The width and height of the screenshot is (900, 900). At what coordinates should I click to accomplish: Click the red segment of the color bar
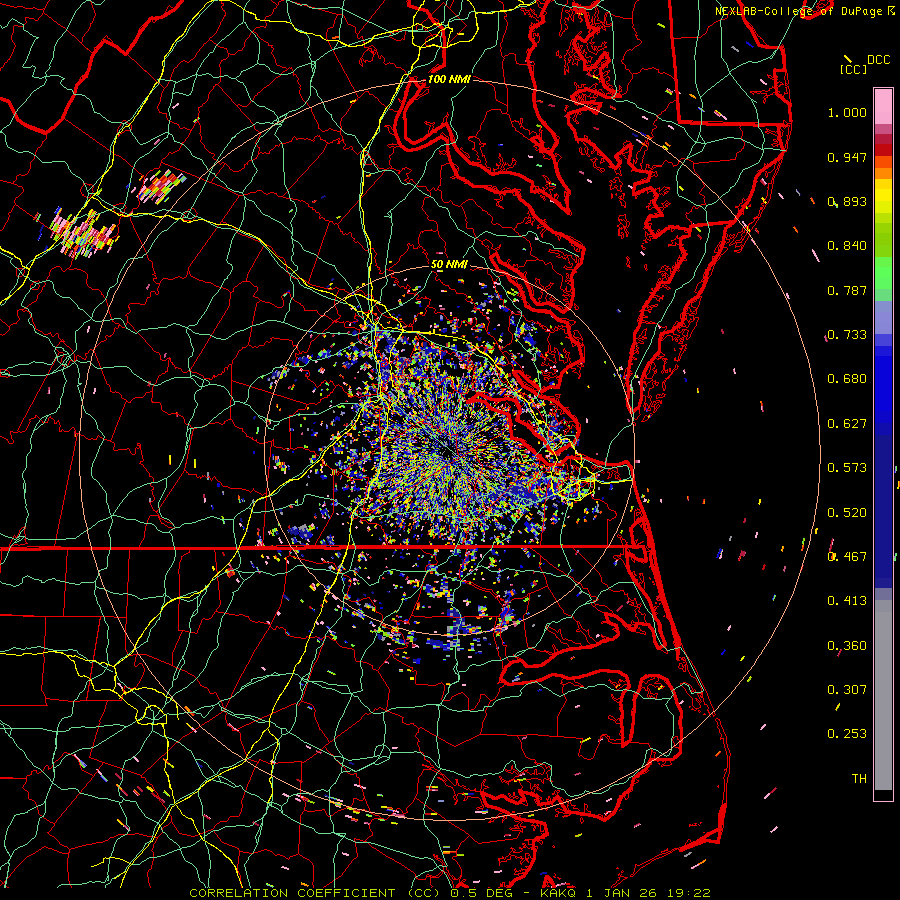point(883,149)
